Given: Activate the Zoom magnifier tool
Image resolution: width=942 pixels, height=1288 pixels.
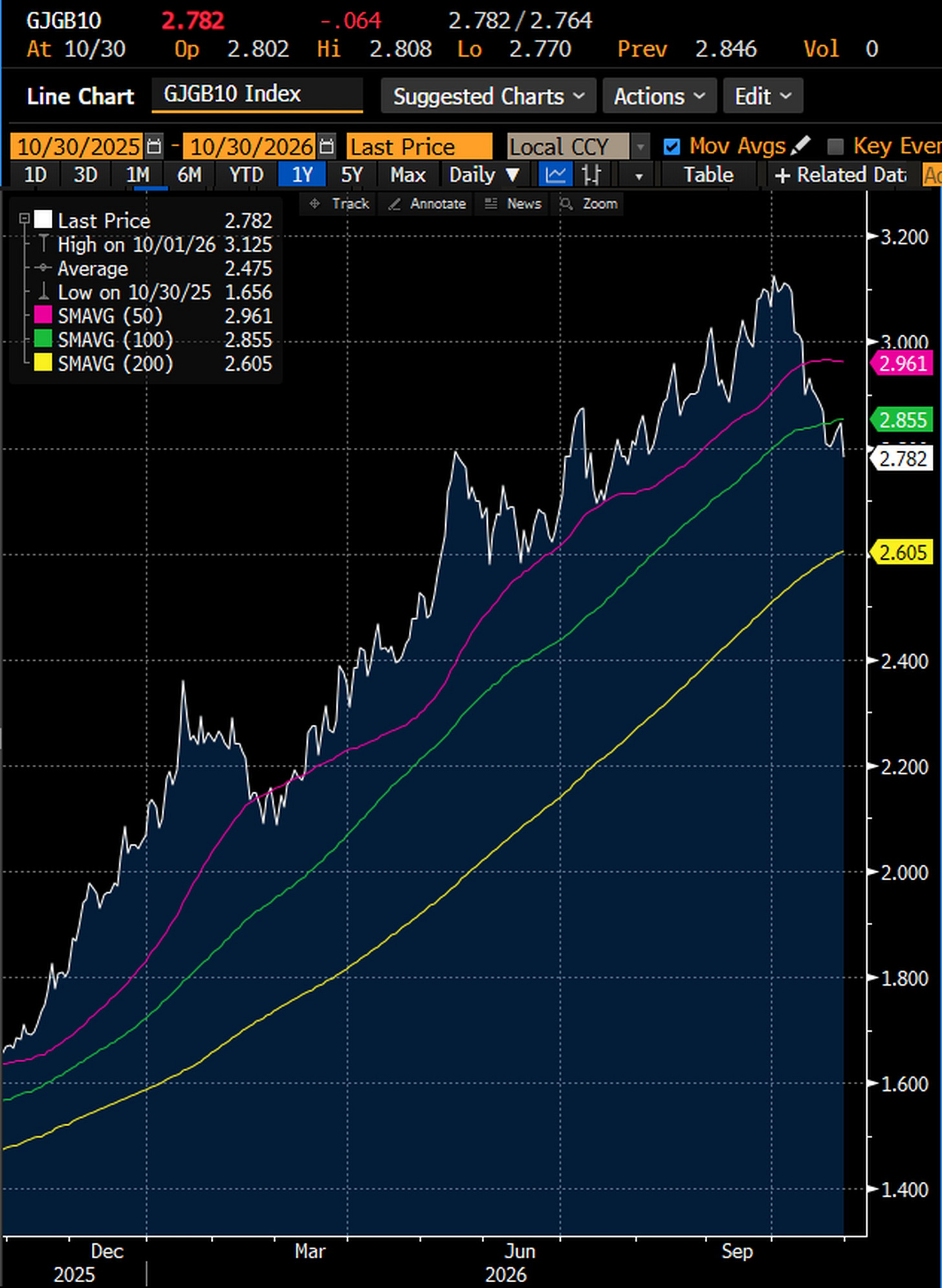Looking at the screenshot, I should pos(589,204).
